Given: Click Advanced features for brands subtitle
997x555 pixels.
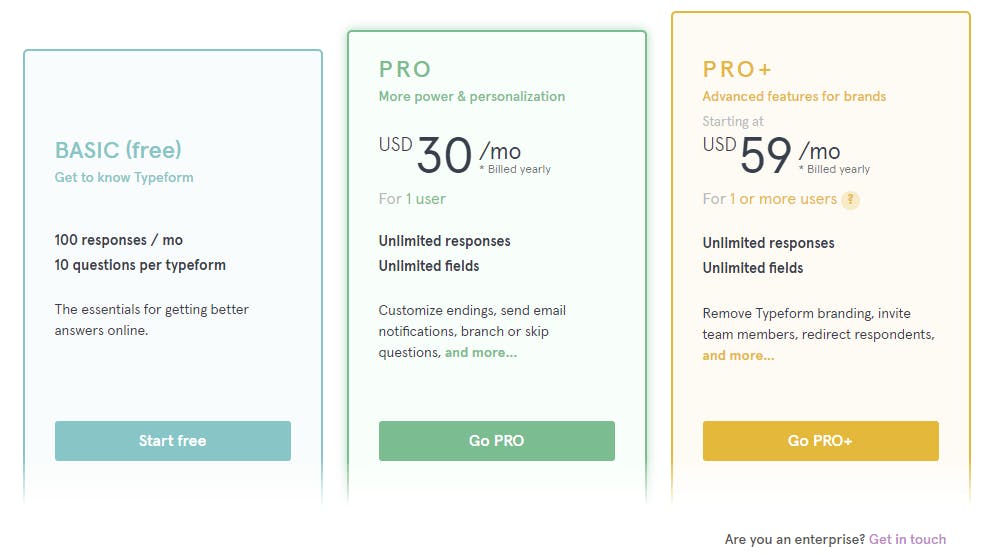Looking at the screenshot, I should (x=794, y=97).
